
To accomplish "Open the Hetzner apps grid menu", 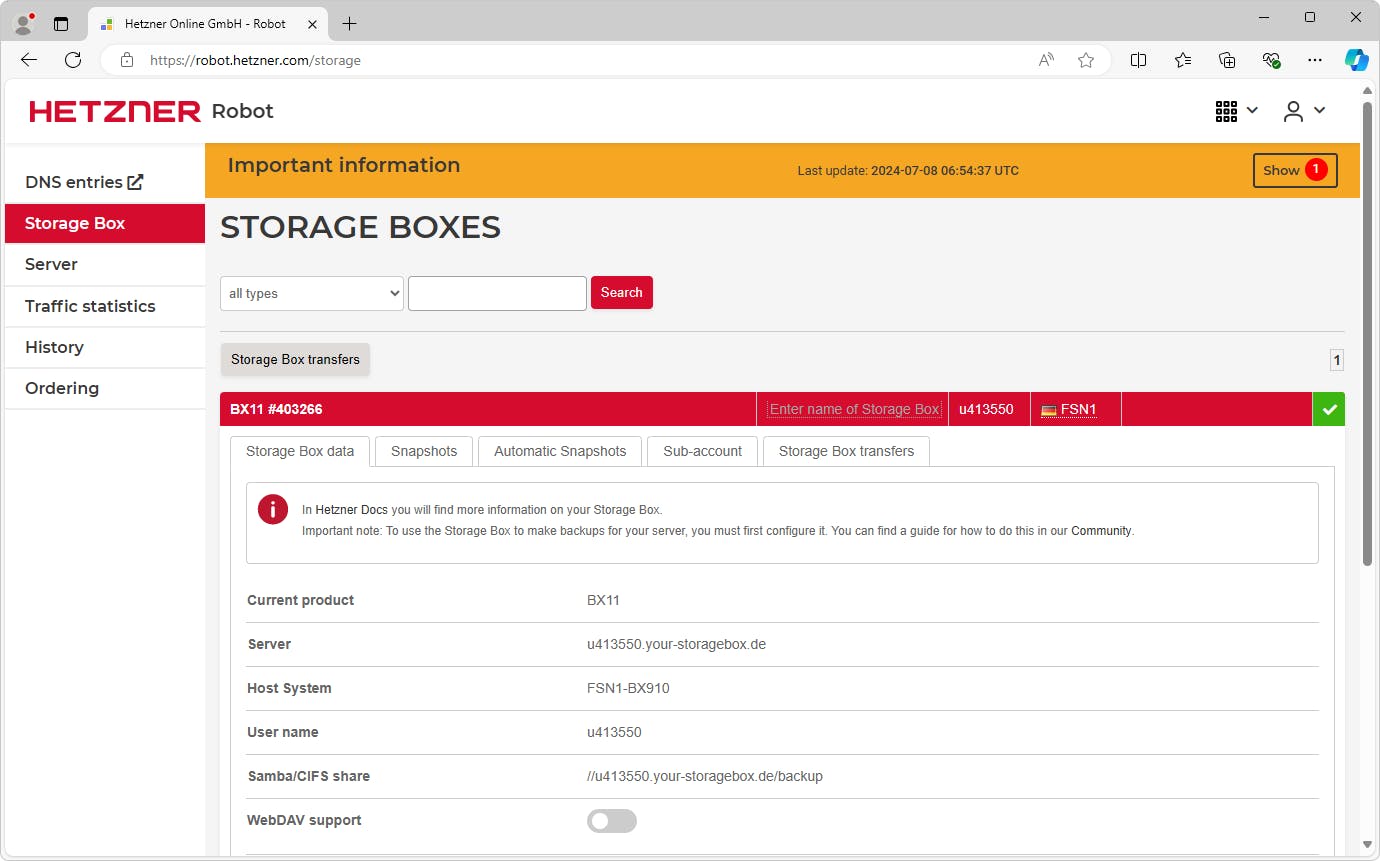I will [1236, 111].
